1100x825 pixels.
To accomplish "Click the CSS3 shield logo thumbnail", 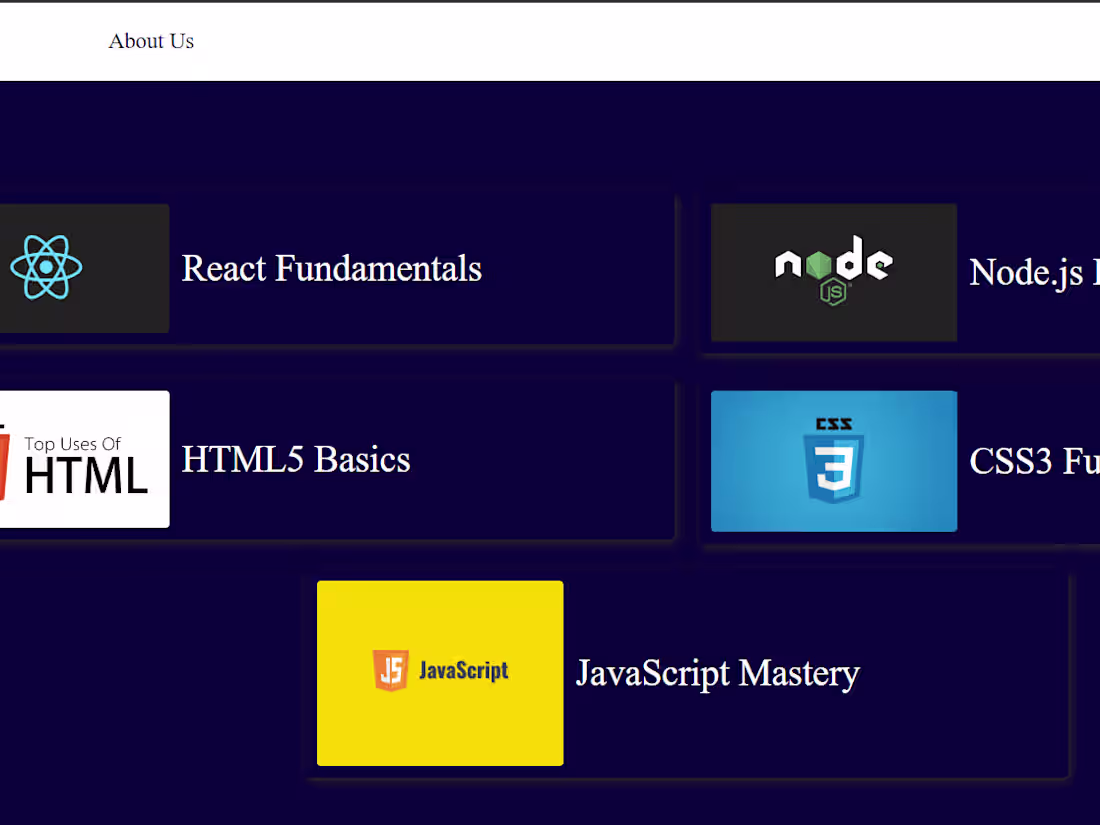I will 833,461.
